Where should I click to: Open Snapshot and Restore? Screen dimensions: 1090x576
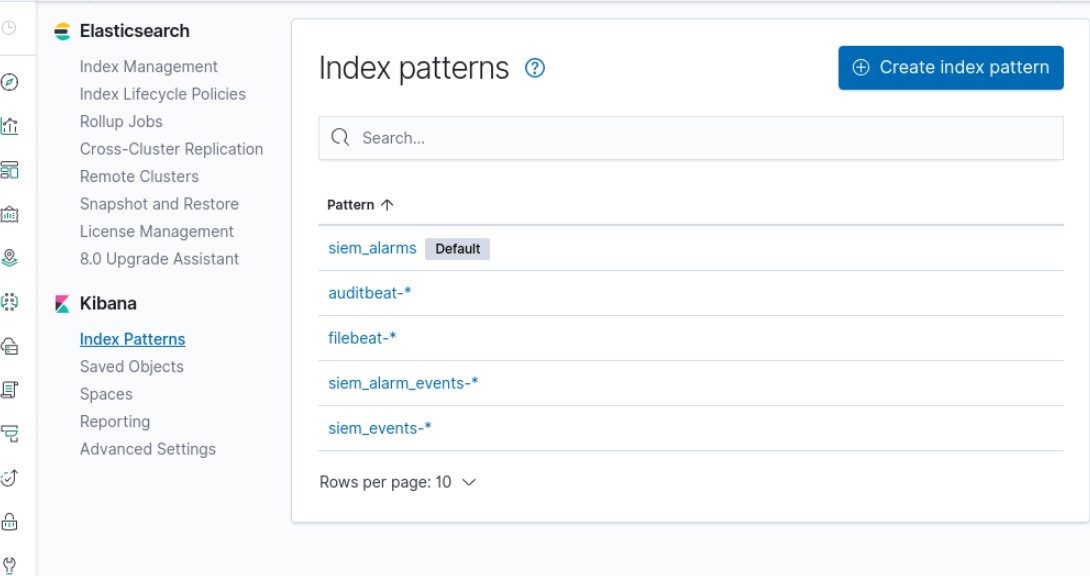(159, 204)
